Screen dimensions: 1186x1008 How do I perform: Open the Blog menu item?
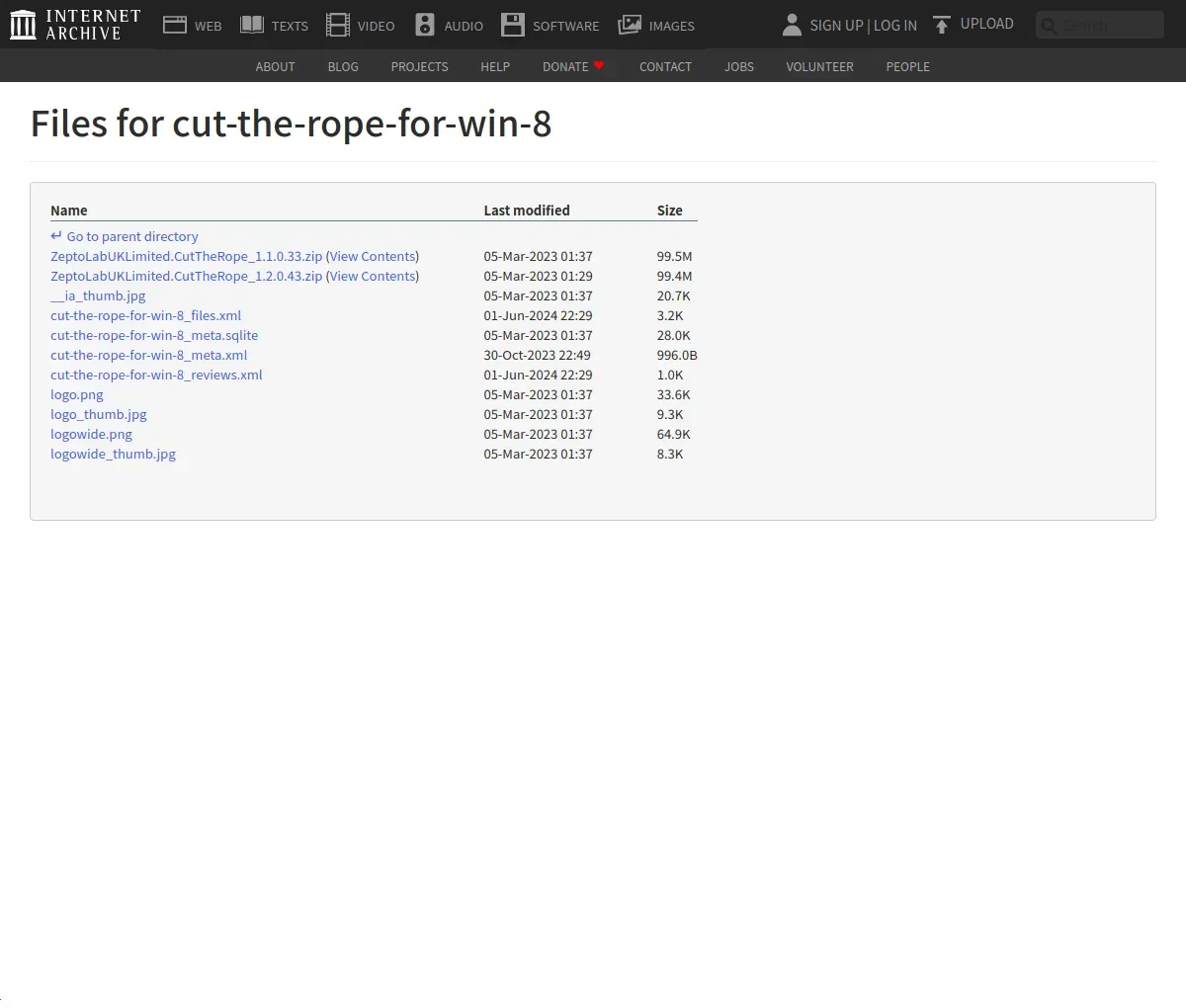coord(343,66)
